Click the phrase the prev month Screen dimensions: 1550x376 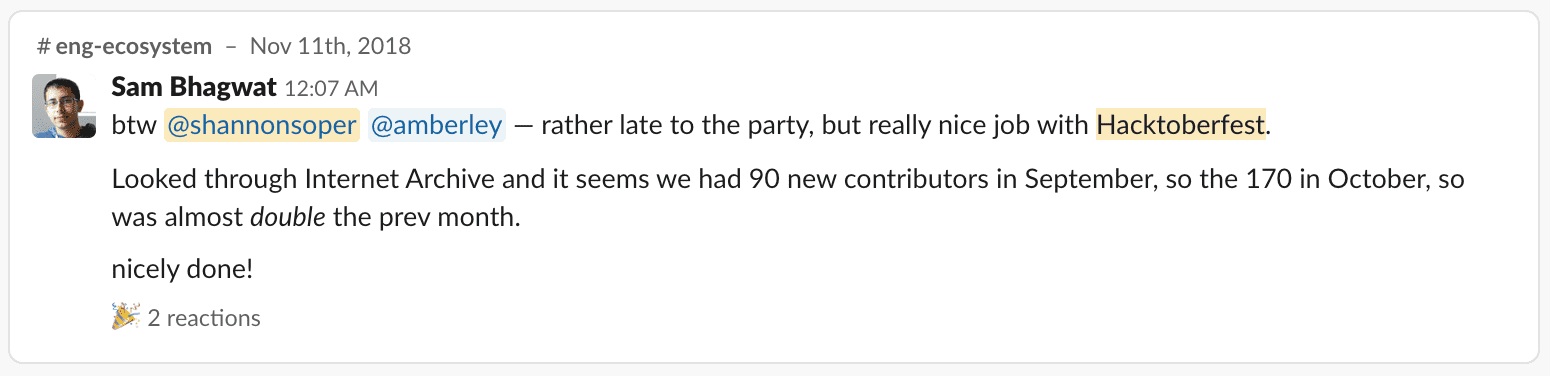pos(426,216)
